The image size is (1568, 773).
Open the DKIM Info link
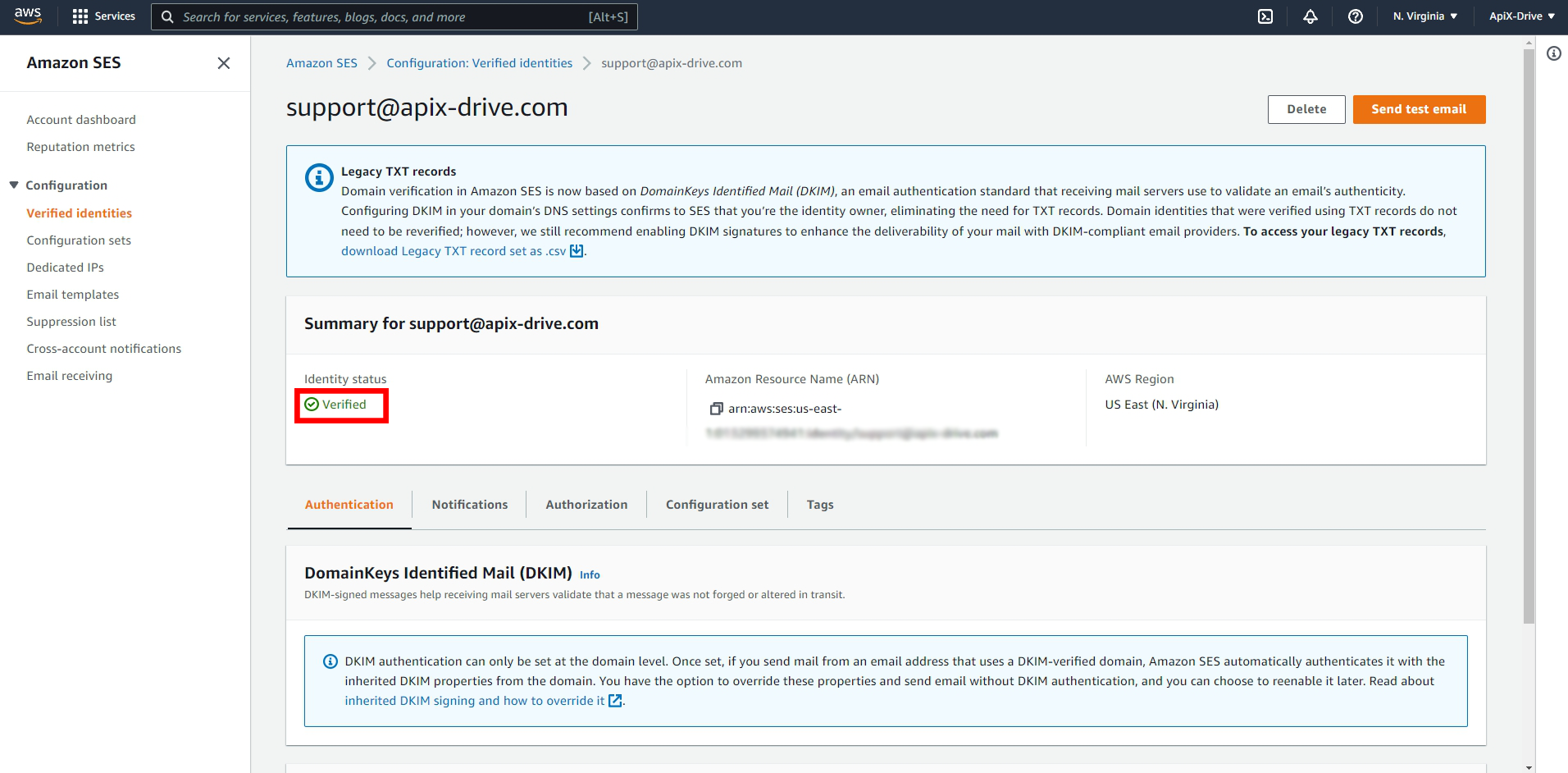tap(590, 575)
